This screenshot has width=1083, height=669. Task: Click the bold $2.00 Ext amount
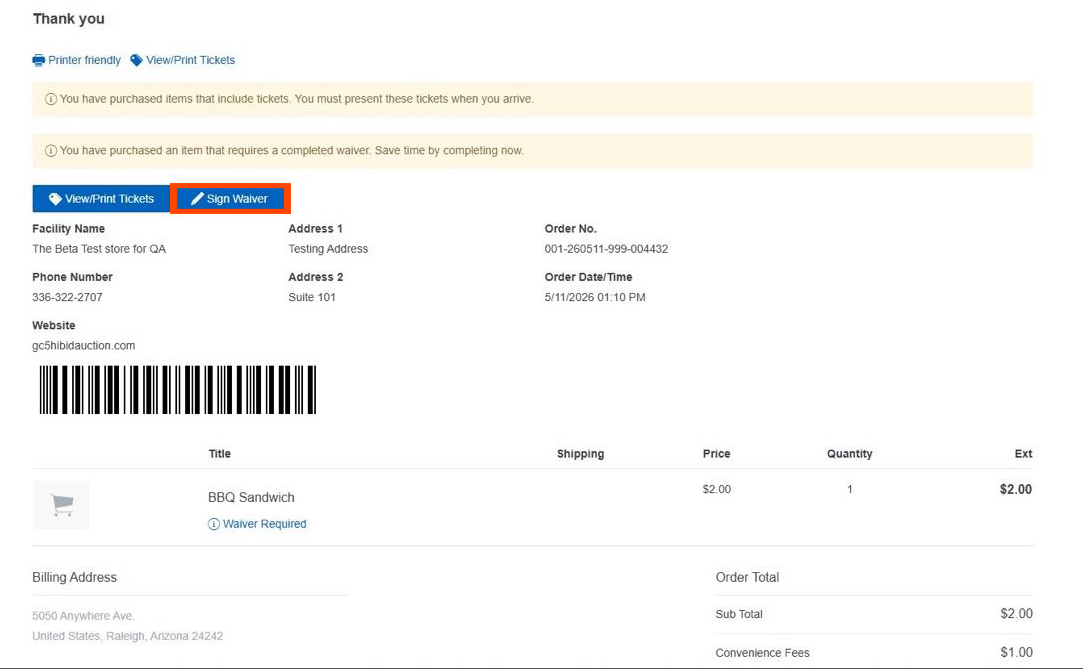[x=1016, y=489]
